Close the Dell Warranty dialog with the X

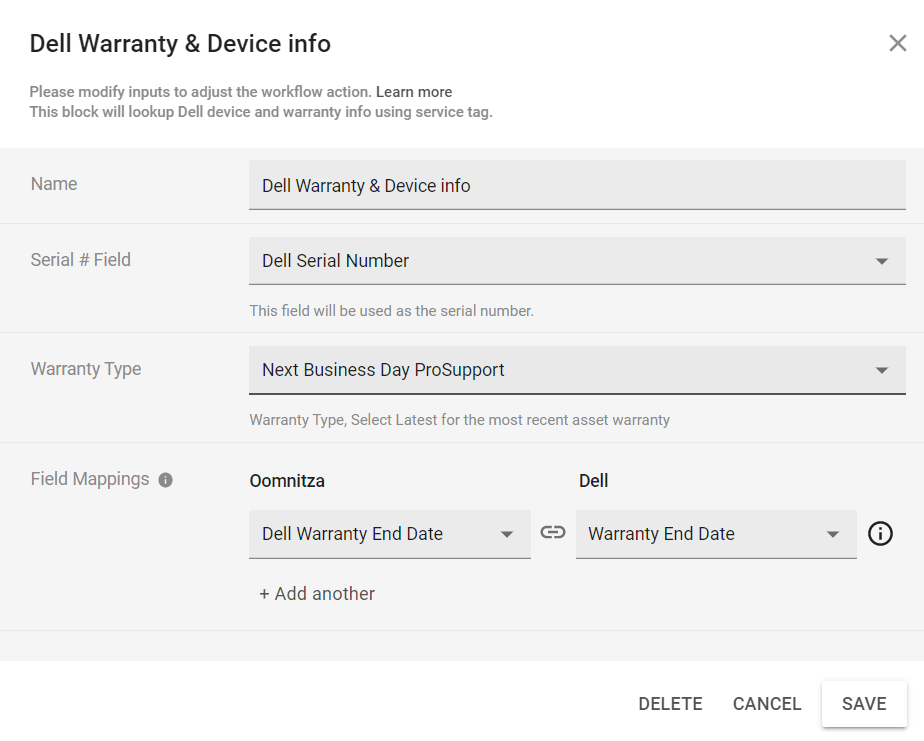coord(897,43)
